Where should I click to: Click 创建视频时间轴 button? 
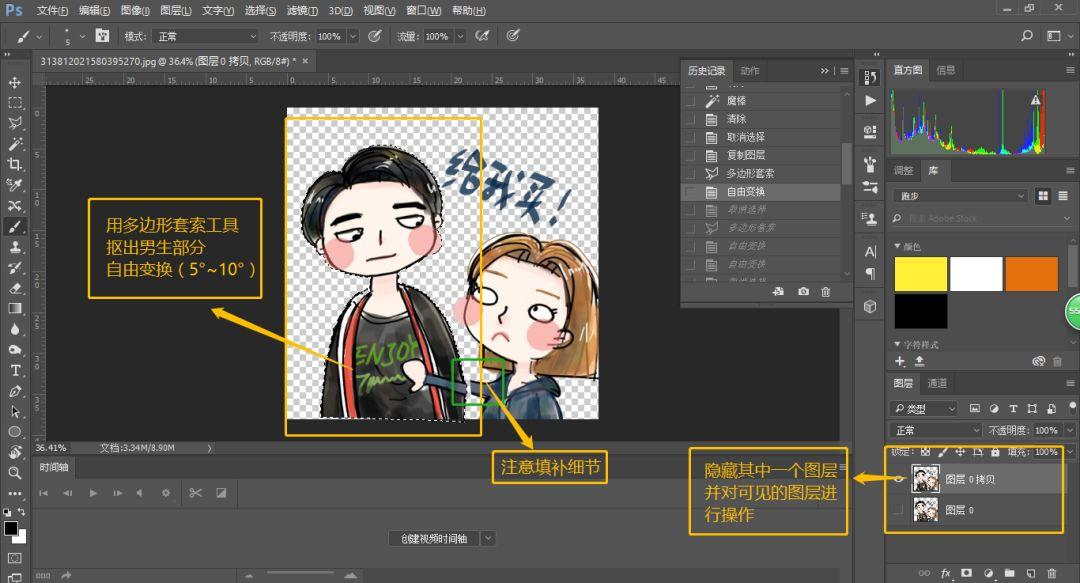[434, 538]
